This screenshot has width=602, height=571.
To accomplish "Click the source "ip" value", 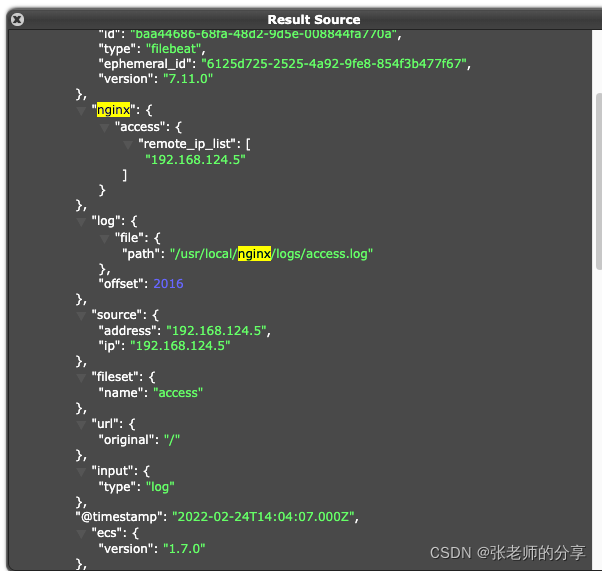I will pyautogui.click(x=180, y=346).
